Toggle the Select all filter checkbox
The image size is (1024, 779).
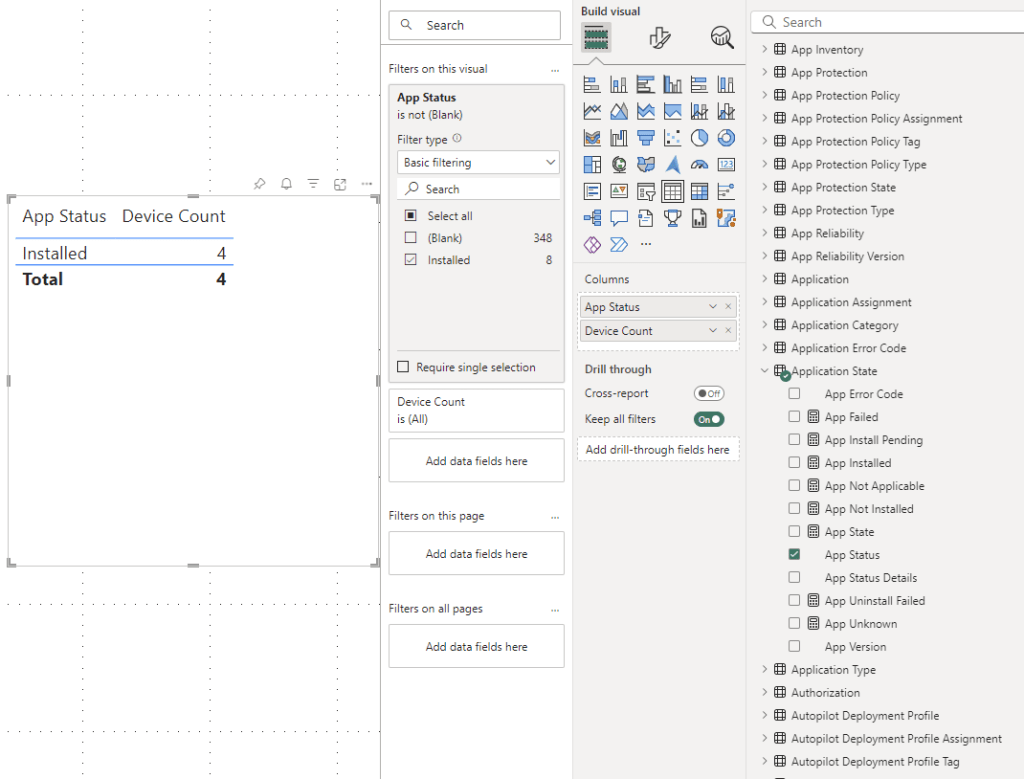[410, 215]
